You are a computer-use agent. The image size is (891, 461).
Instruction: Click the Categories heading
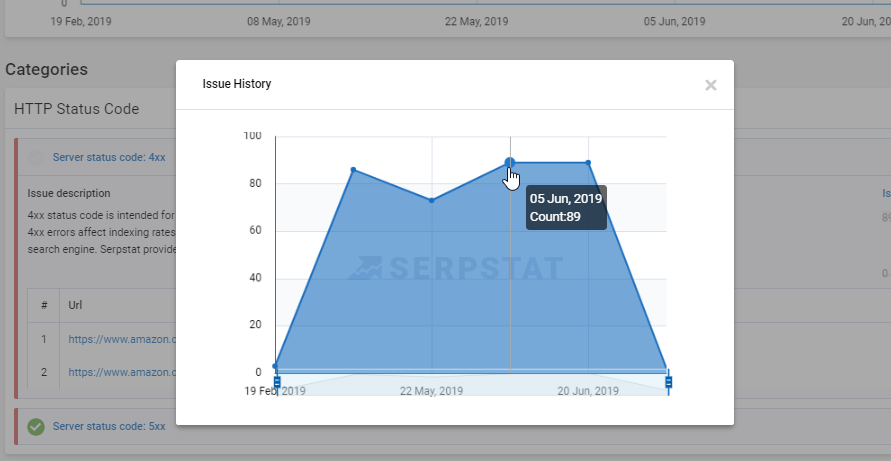[x=47, y=69]
